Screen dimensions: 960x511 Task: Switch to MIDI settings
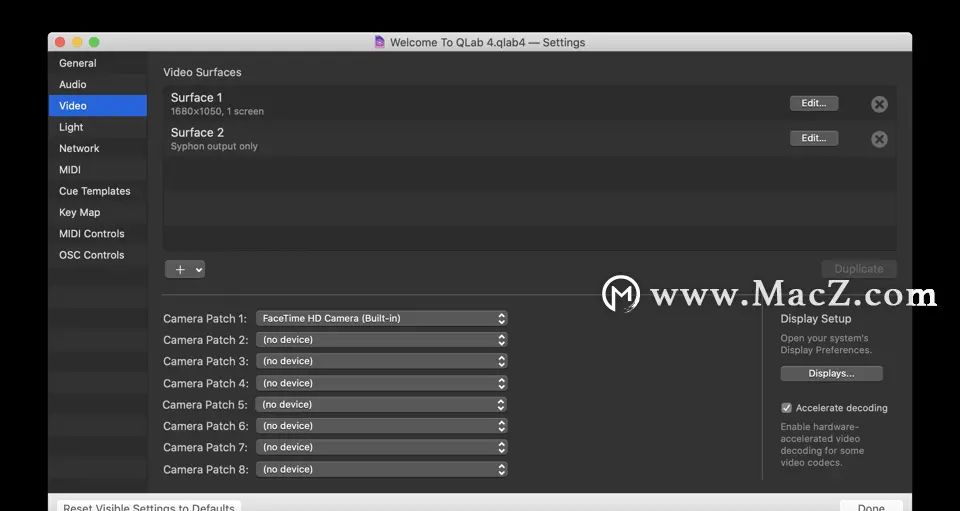(98, 170)
